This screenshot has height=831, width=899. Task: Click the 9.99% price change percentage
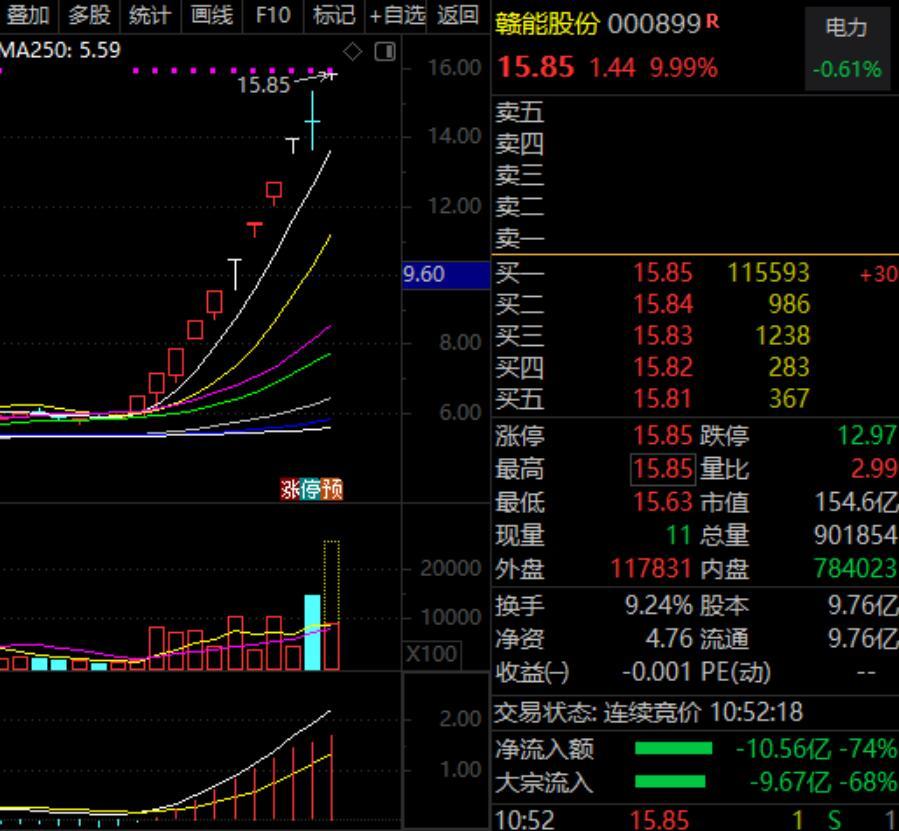683,68
